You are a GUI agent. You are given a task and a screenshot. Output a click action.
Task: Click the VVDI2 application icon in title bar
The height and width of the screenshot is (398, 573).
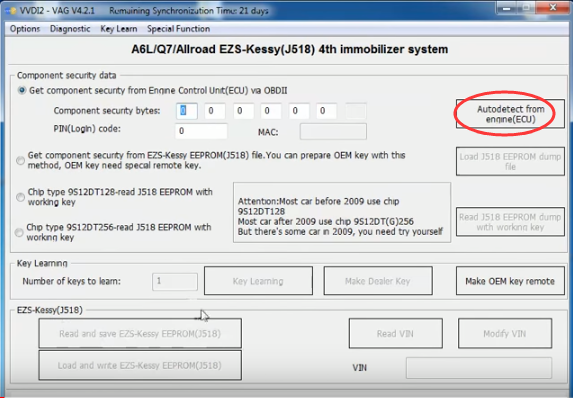click(11, 11)
